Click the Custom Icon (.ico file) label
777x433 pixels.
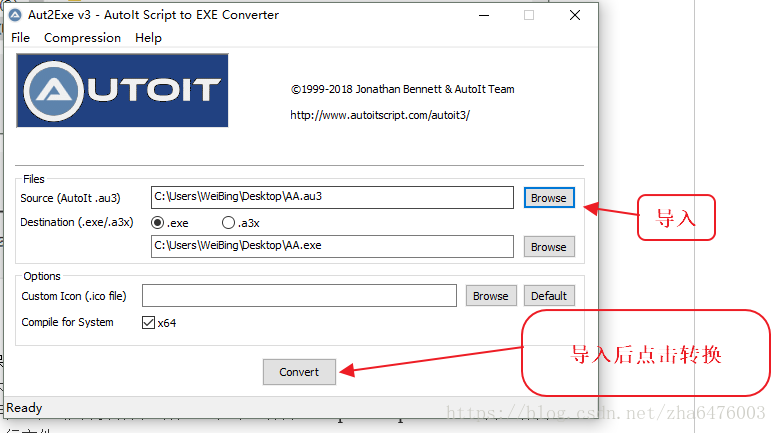click(x=74, y=296)
